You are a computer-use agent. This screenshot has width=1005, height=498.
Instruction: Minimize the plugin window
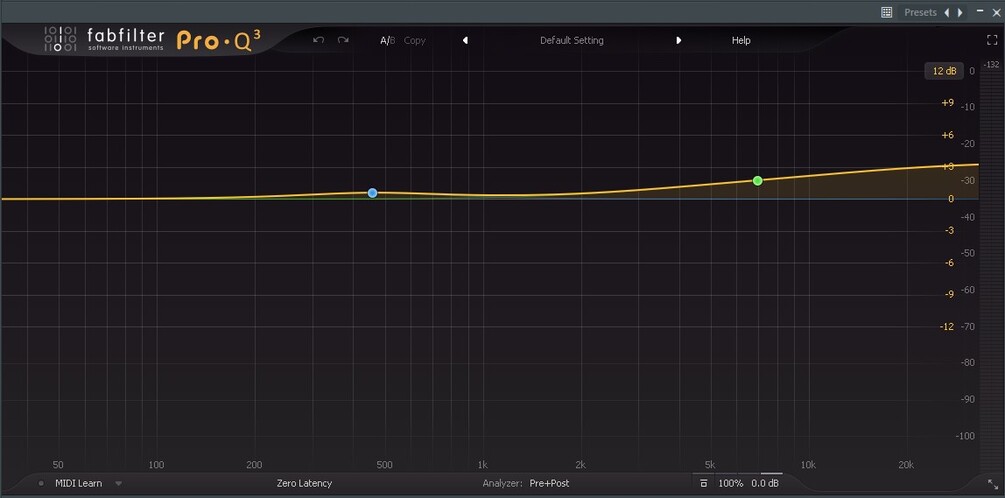979,11
